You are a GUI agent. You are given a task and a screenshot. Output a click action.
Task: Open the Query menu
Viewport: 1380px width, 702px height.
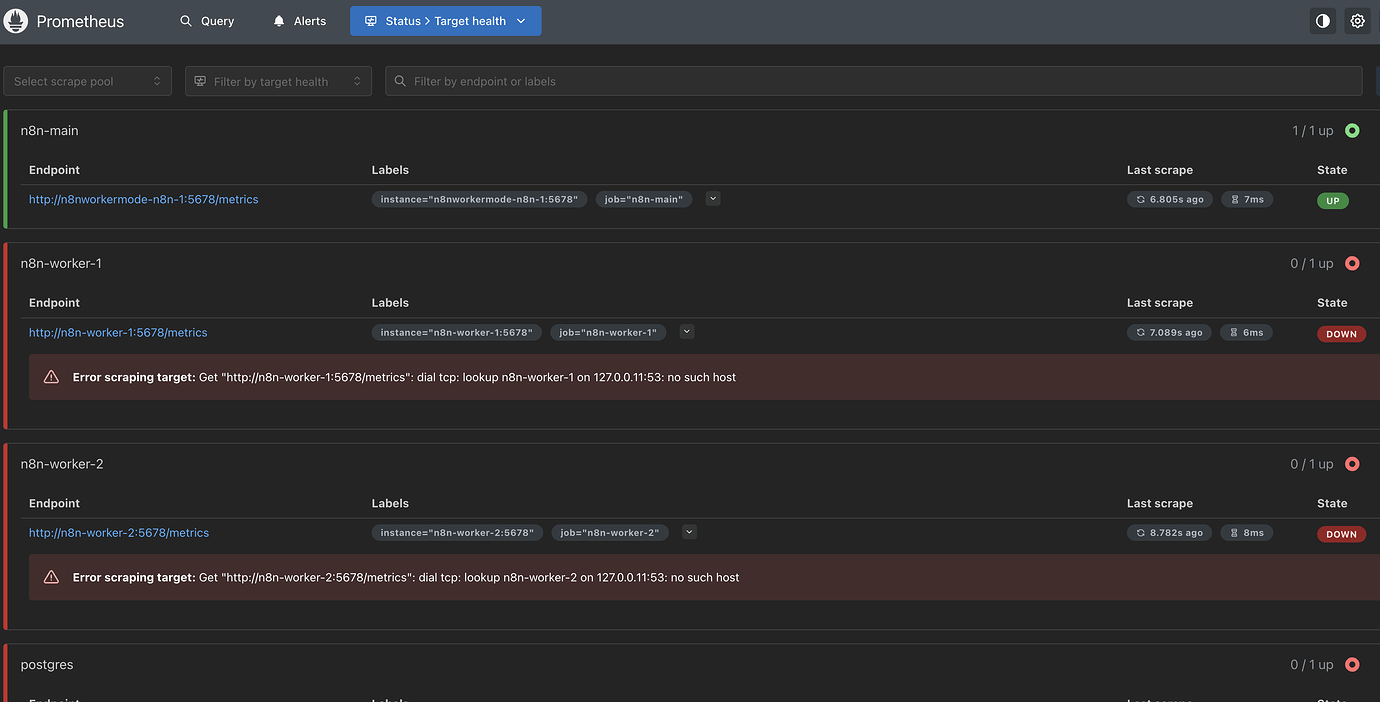pos(206,20)
